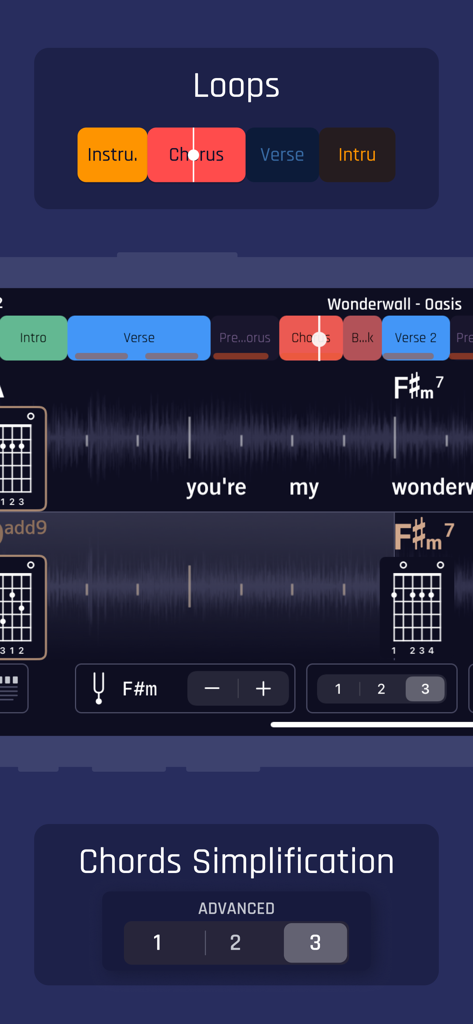The image size is (473, 1024).
Task: Jump to the B...k section
Action: click(x=363, y=338)
